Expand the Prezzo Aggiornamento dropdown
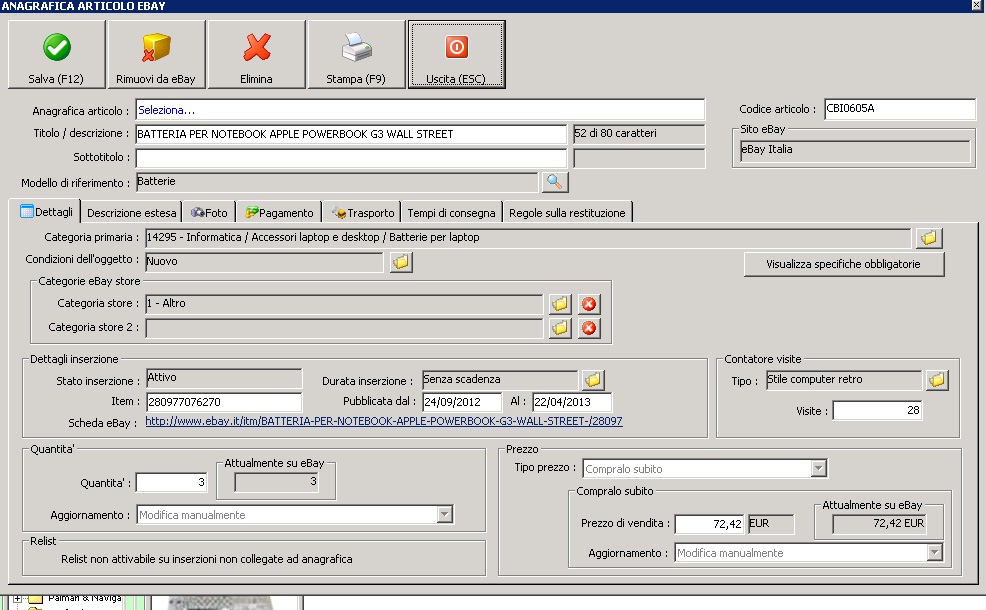 tap(934, 552)
